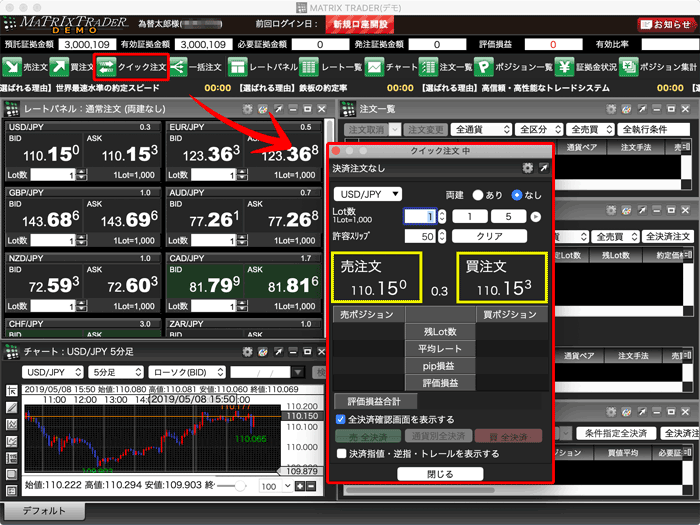This screenshot has height=525, width=700.
Task: Open the topmost 全売買 filter dropdown
Action: [x=590, y=129]
